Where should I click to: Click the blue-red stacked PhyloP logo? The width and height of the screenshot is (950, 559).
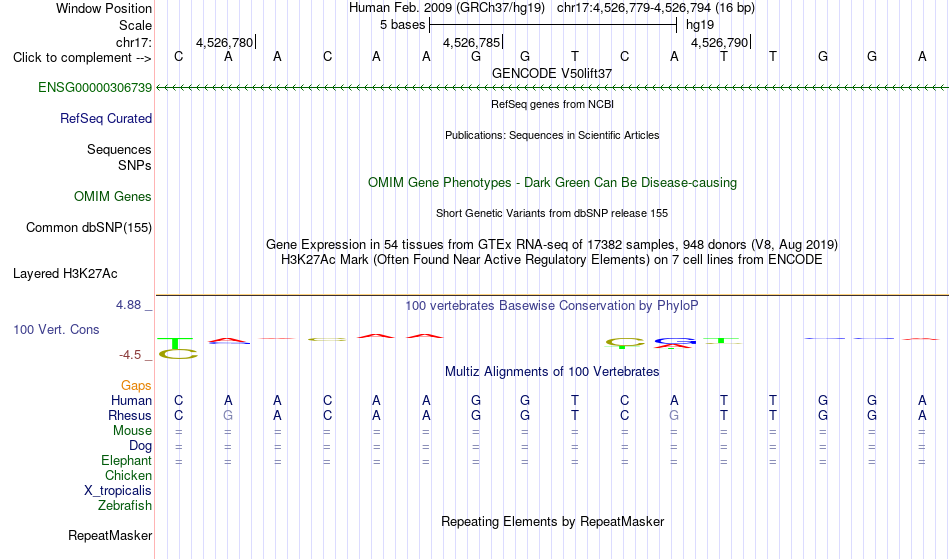click(x=674, y=343)
